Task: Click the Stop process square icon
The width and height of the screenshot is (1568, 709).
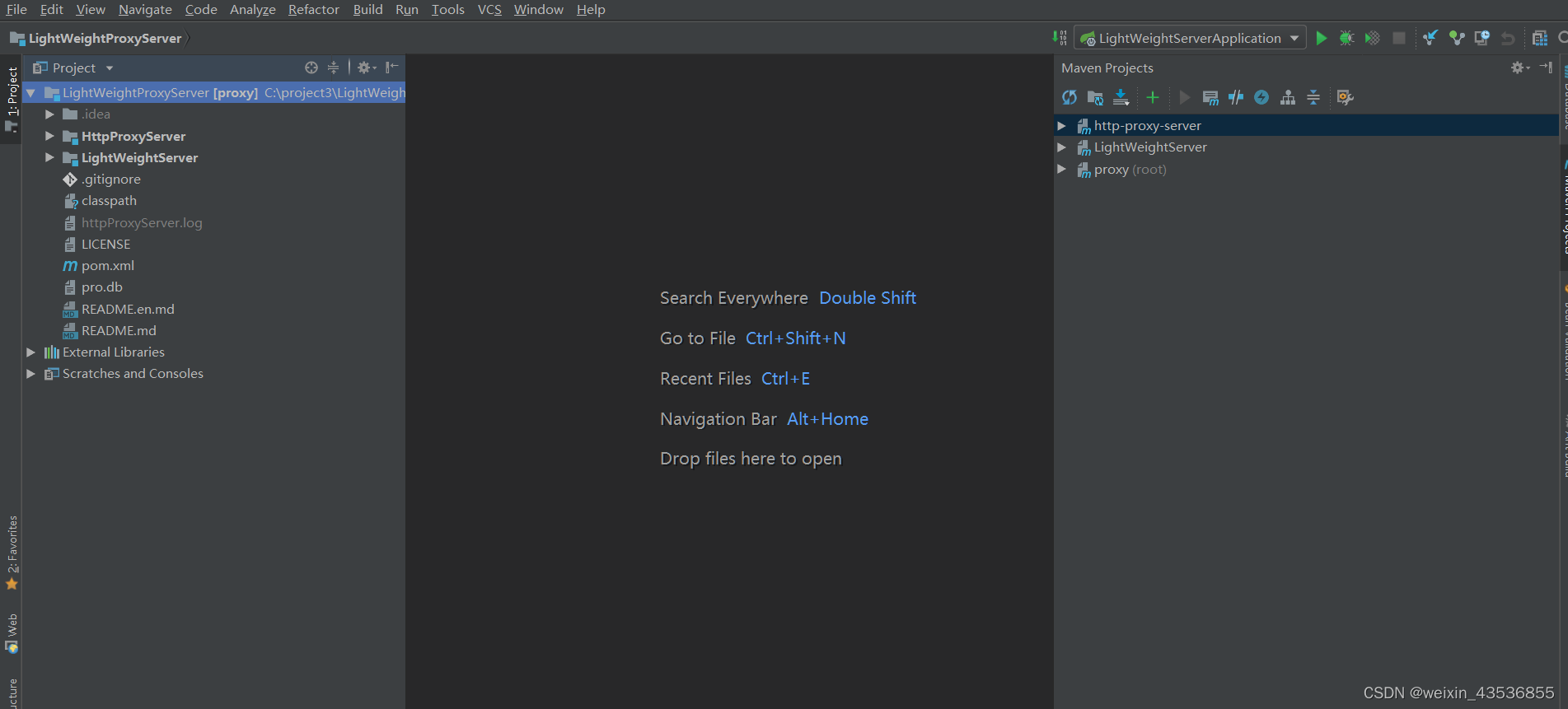Action: point(1399,38)
